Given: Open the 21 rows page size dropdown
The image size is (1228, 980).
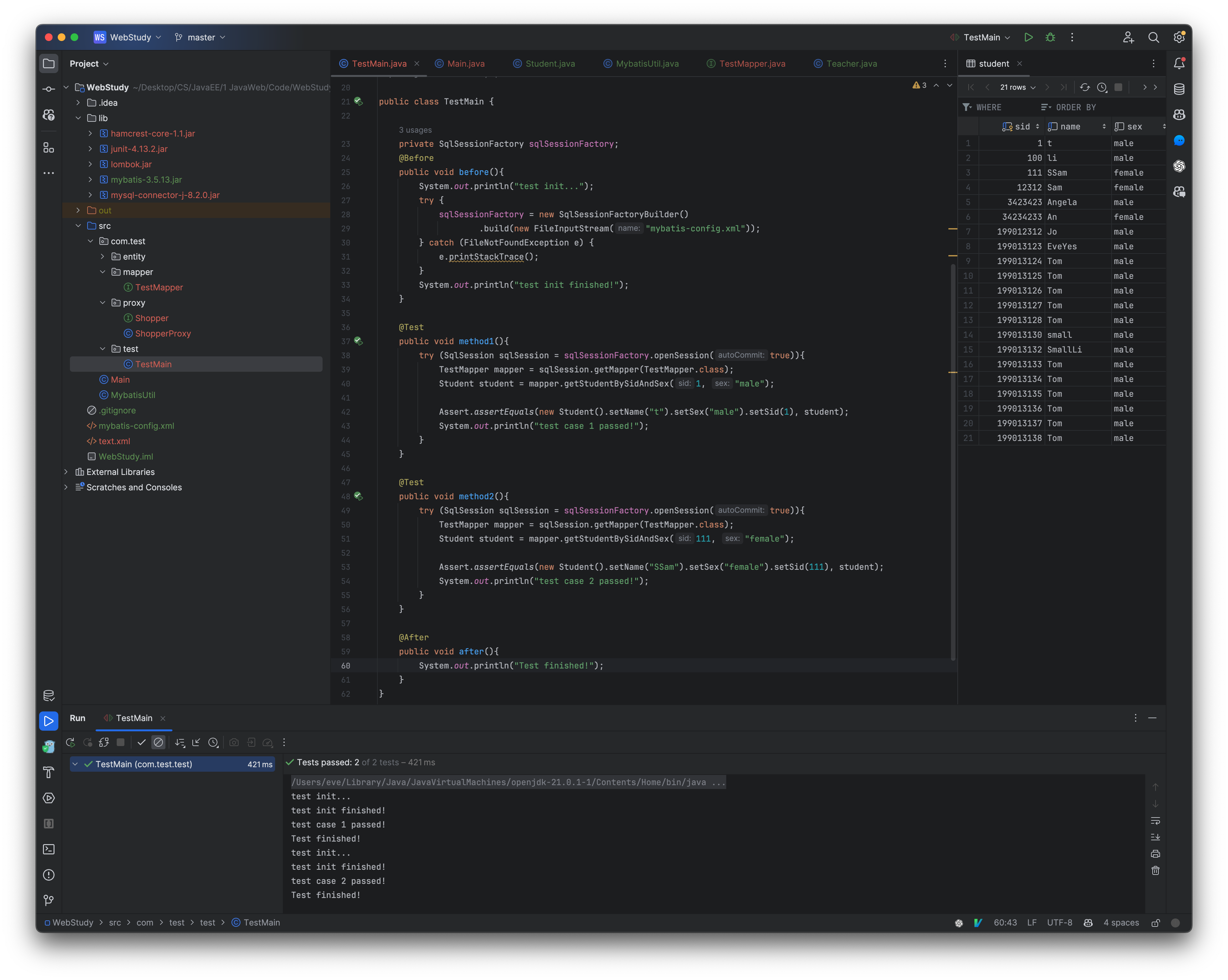Looking at the screenshot, I should [1017, 87].
